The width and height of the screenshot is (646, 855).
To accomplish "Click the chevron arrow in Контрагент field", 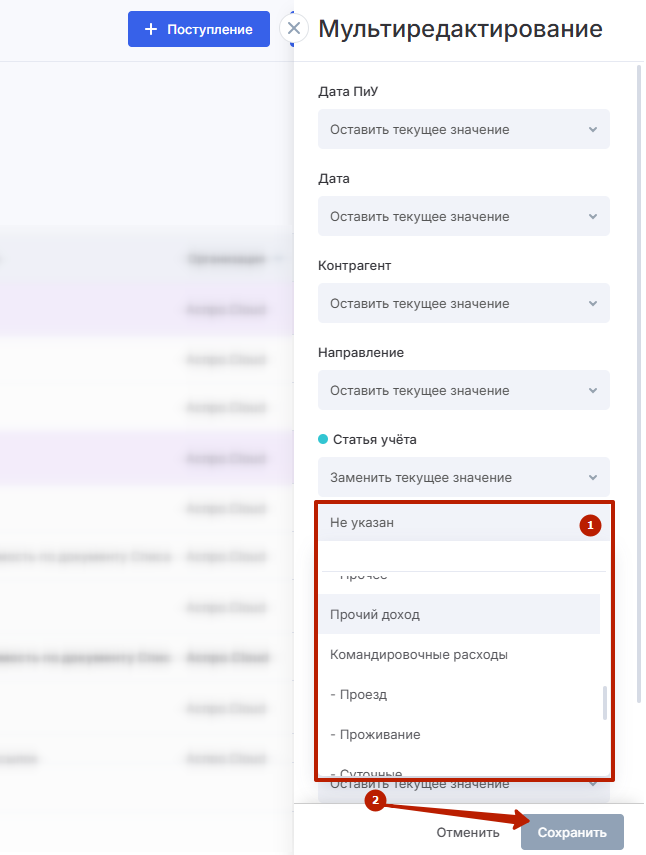I will coord(593,304).
